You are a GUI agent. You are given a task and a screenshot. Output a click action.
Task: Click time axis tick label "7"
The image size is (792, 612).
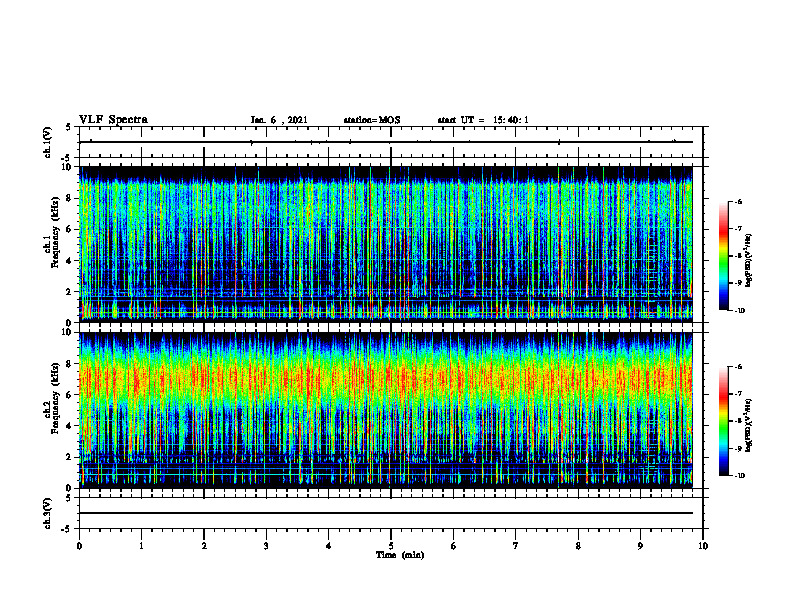coord(516,546)
